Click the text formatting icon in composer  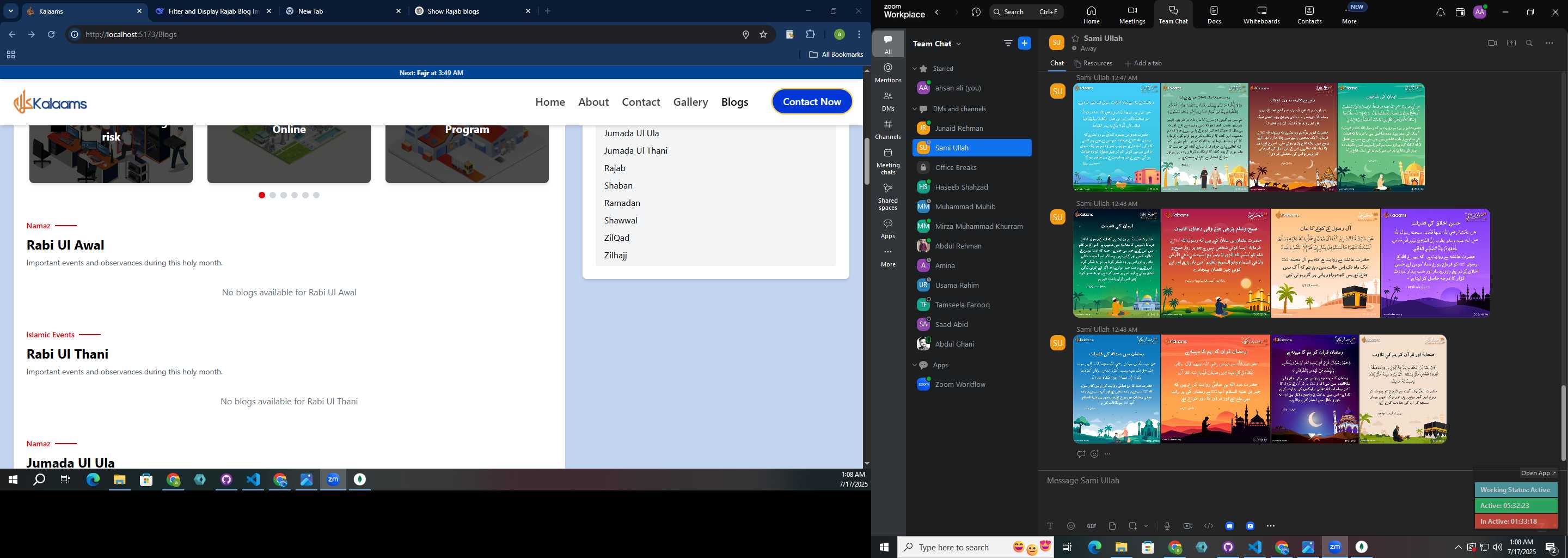point(1050,526)
